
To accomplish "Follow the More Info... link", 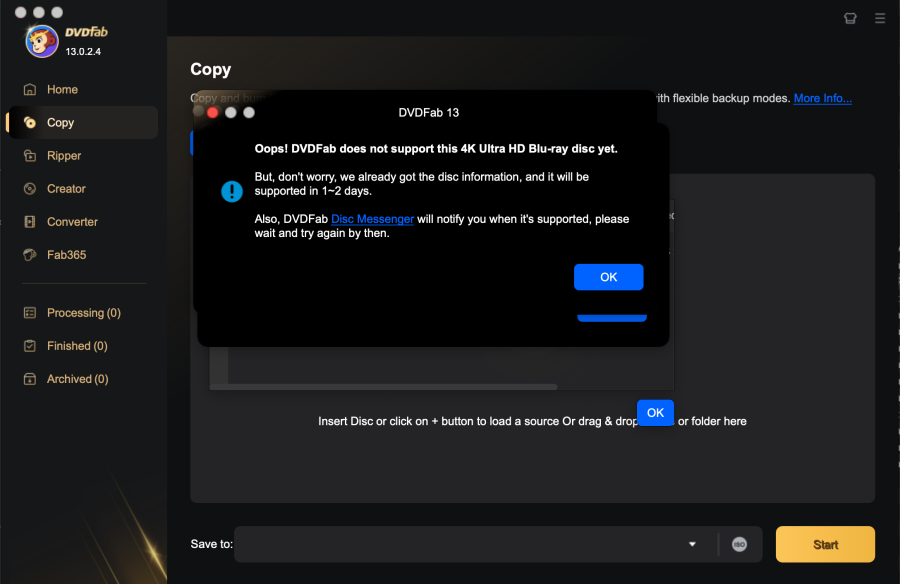I will click(x=822, y=98).
